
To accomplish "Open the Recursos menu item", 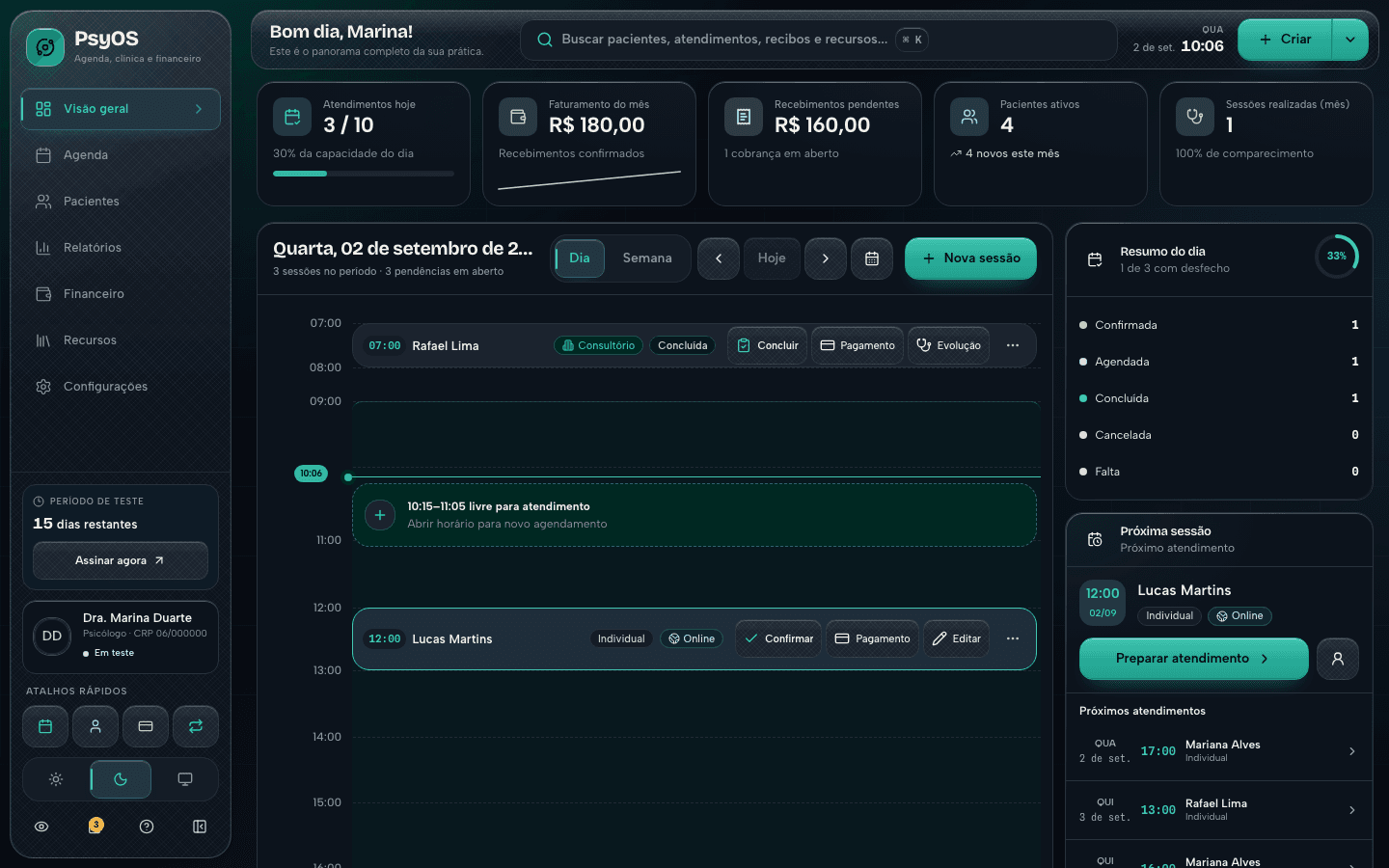I will [x=121, y=340].
